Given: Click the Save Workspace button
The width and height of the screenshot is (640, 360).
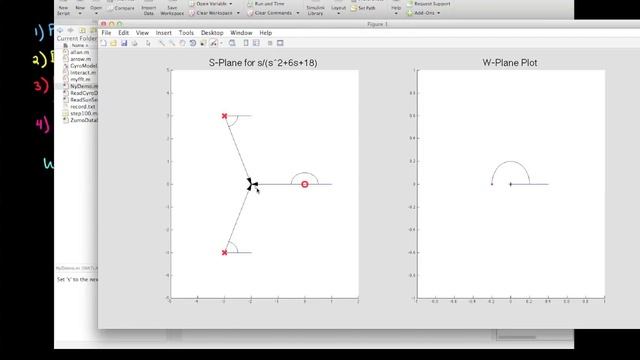Looking at the screenshot, I should 172,10.
